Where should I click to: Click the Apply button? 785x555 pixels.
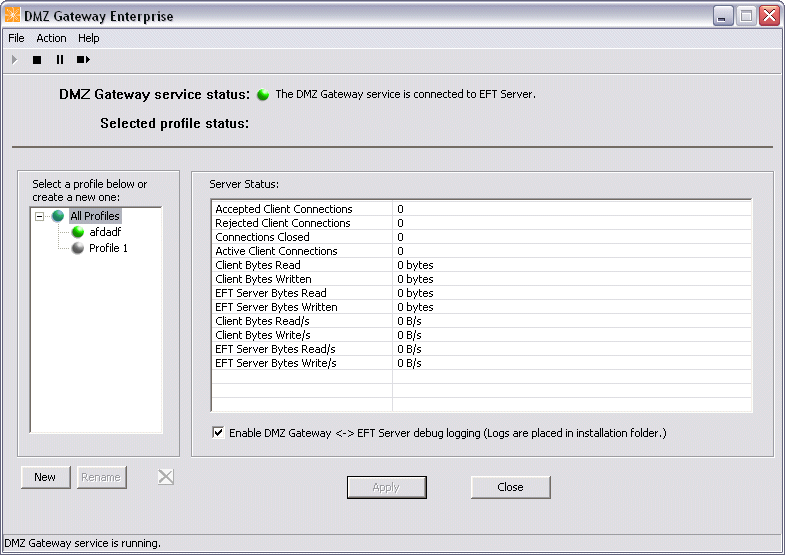pyautogui.click(x=386, y=487)
